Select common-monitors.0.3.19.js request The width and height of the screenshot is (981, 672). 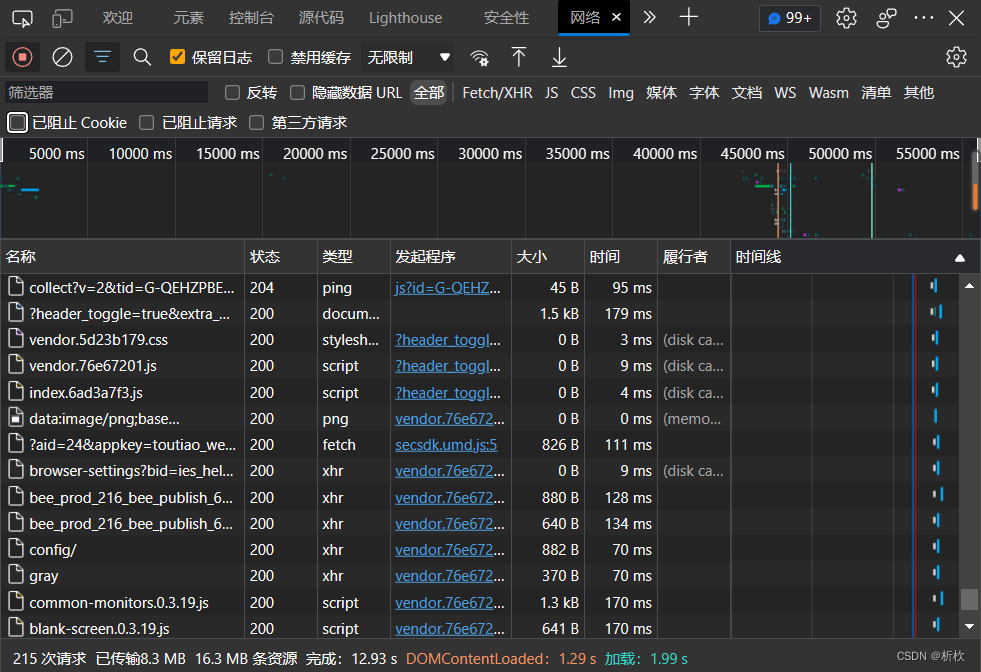[119, 603]
